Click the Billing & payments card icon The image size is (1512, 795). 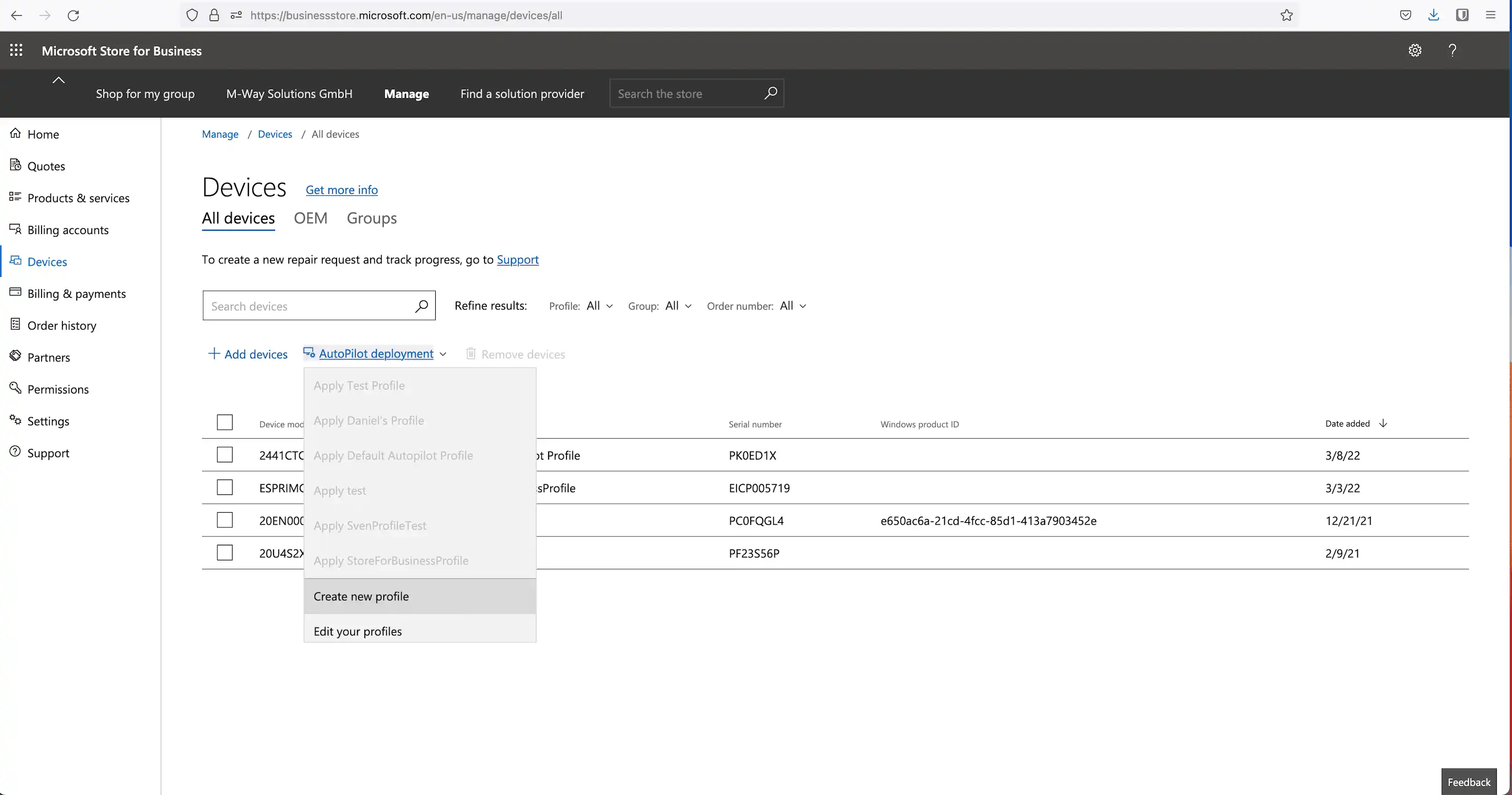tap(15, 292)
